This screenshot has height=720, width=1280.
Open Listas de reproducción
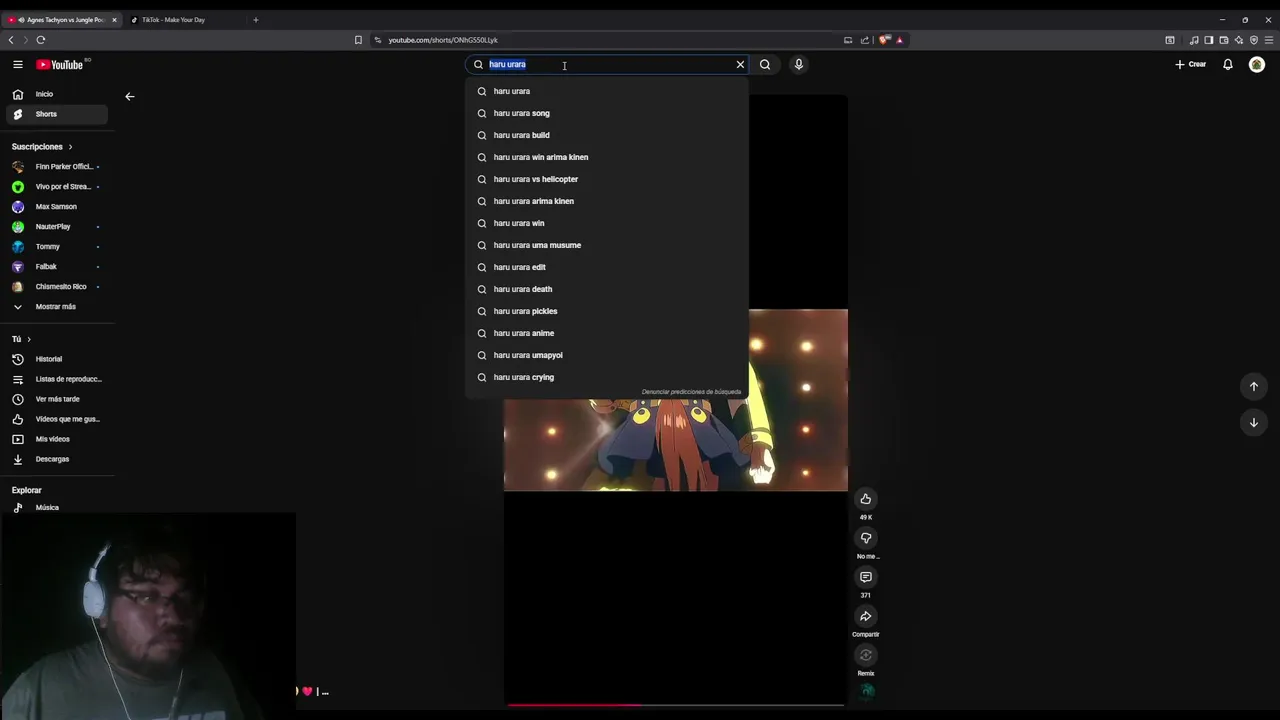[x=57, y=379]
